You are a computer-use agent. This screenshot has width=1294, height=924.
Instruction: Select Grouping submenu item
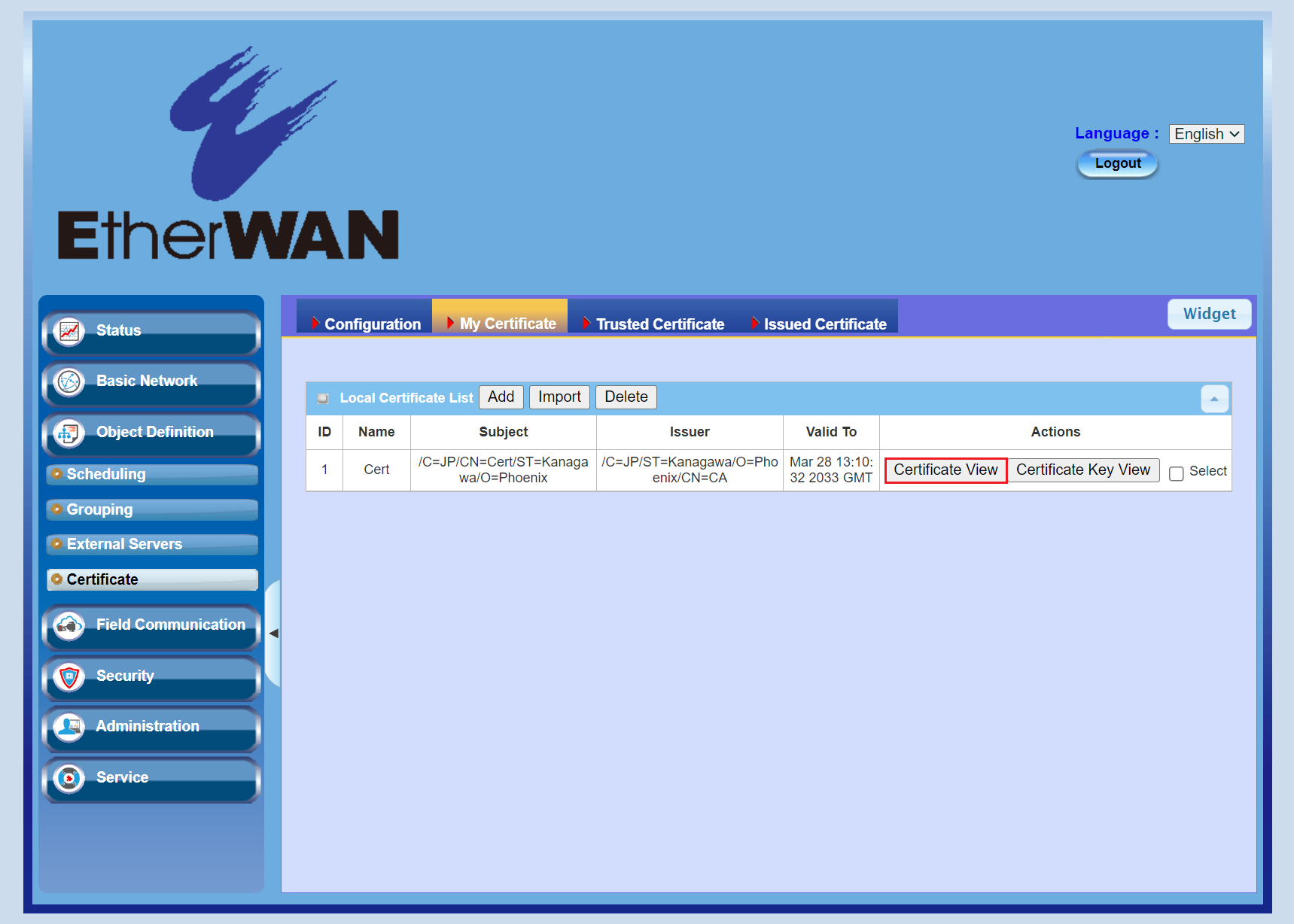pyautogui.click(x=152, y=509)
